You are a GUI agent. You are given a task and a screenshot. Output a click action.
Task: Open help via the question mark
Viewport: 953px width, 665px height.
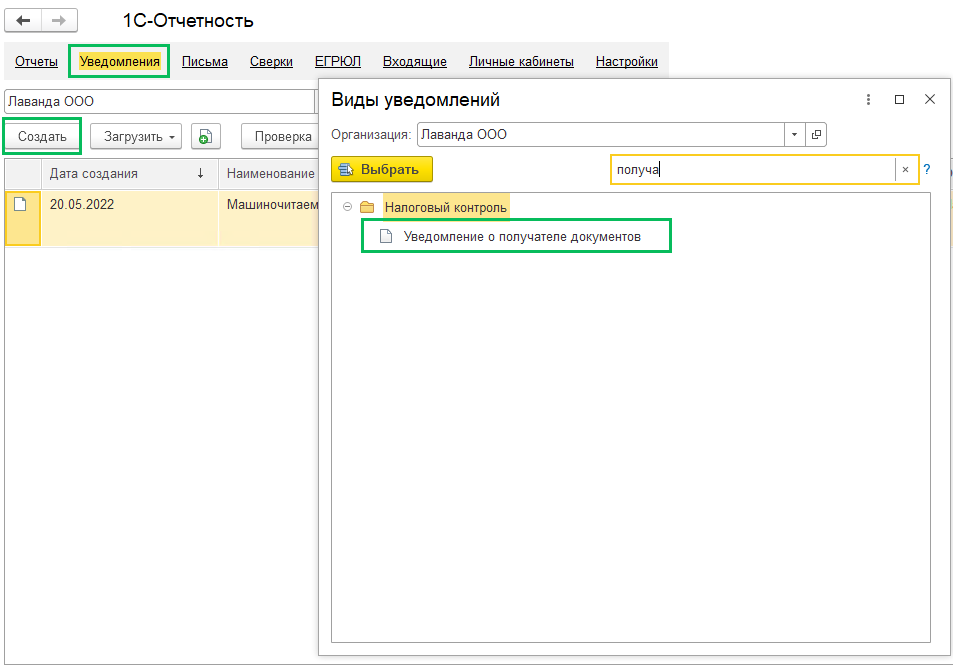pyautogui.click(x=927, y=170)
